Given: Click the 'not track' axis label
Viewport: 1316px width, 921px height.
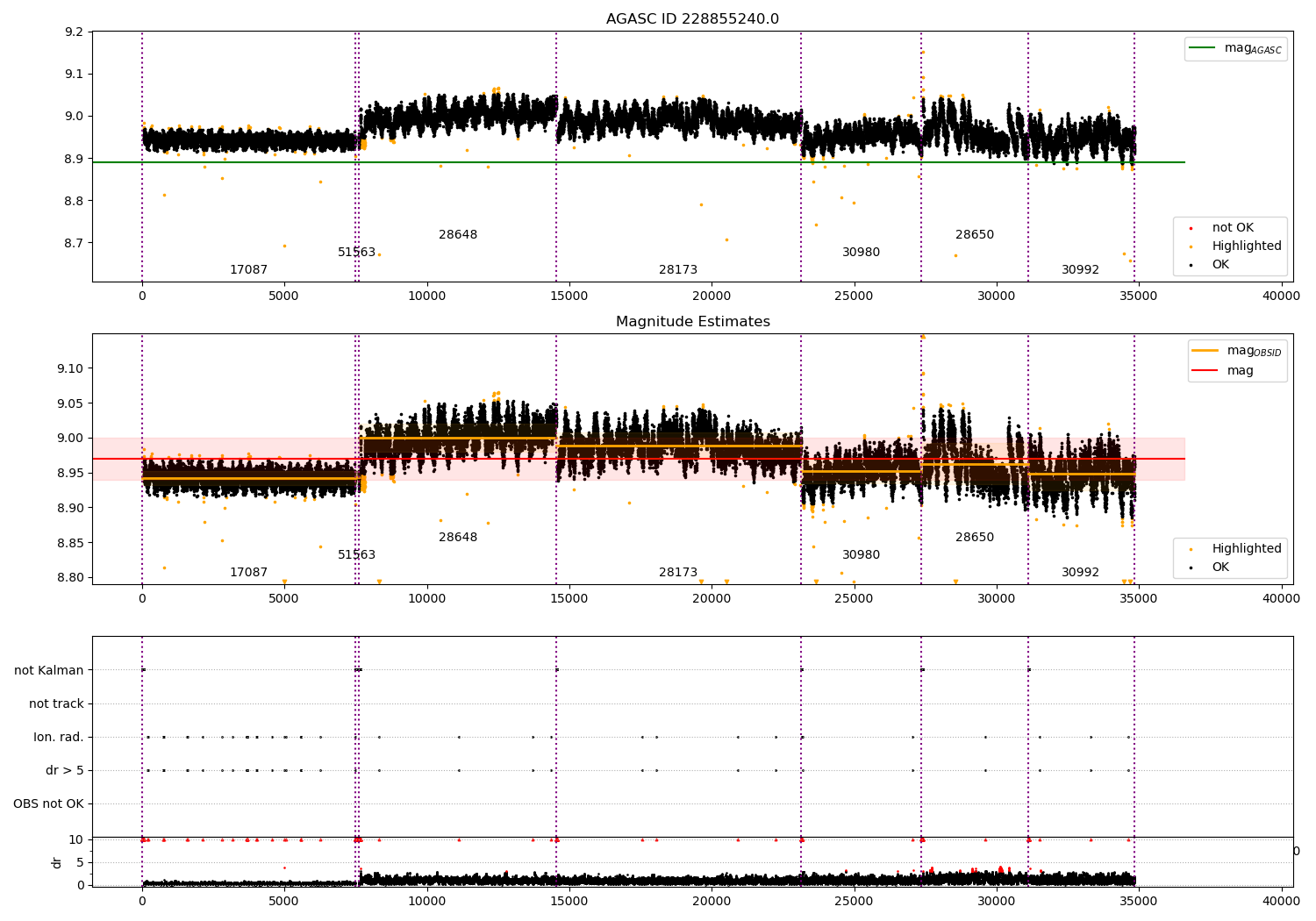Looking at the screenshot, I should [56, 704].
